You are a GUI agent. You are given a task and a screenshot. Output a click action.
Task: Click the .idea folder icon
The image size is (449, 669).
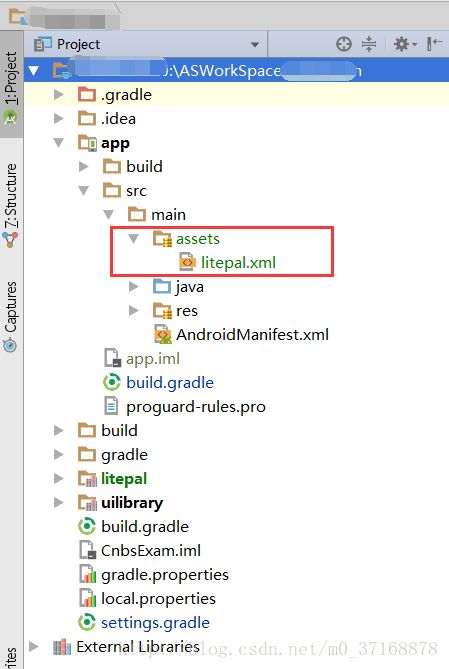point(87,118)
